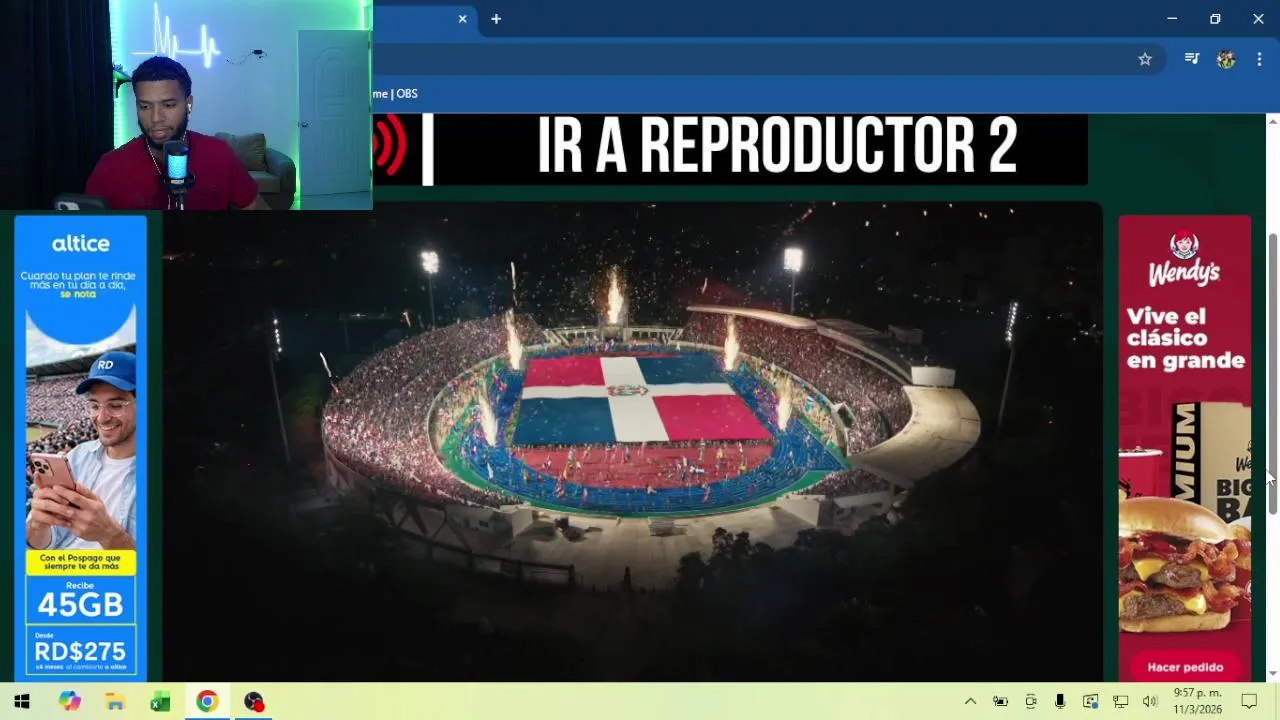This screenshot has width=1280, height=720.
Task: Open Excel from the taskbar
Action: [160, 701]
